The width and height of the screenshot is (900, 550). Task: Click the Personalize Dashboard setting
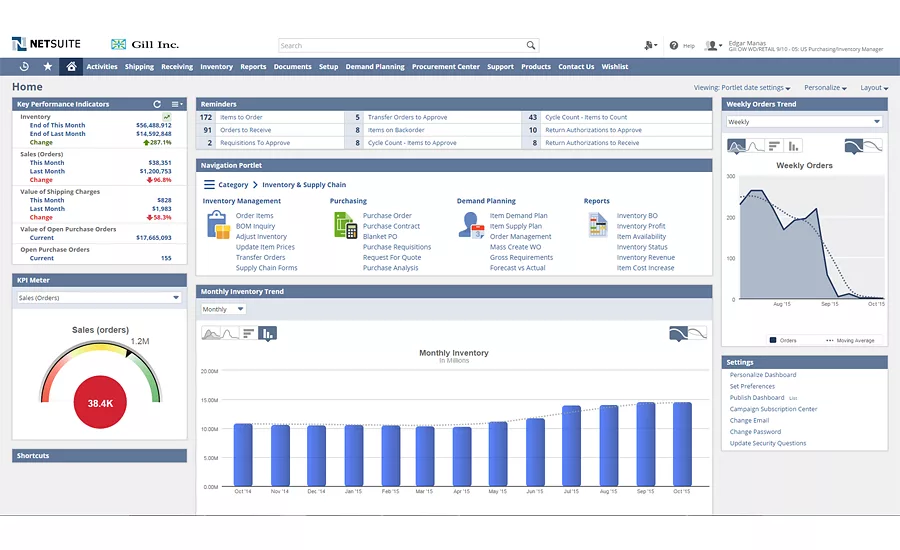pyautogui.click(x=763, y=375)
